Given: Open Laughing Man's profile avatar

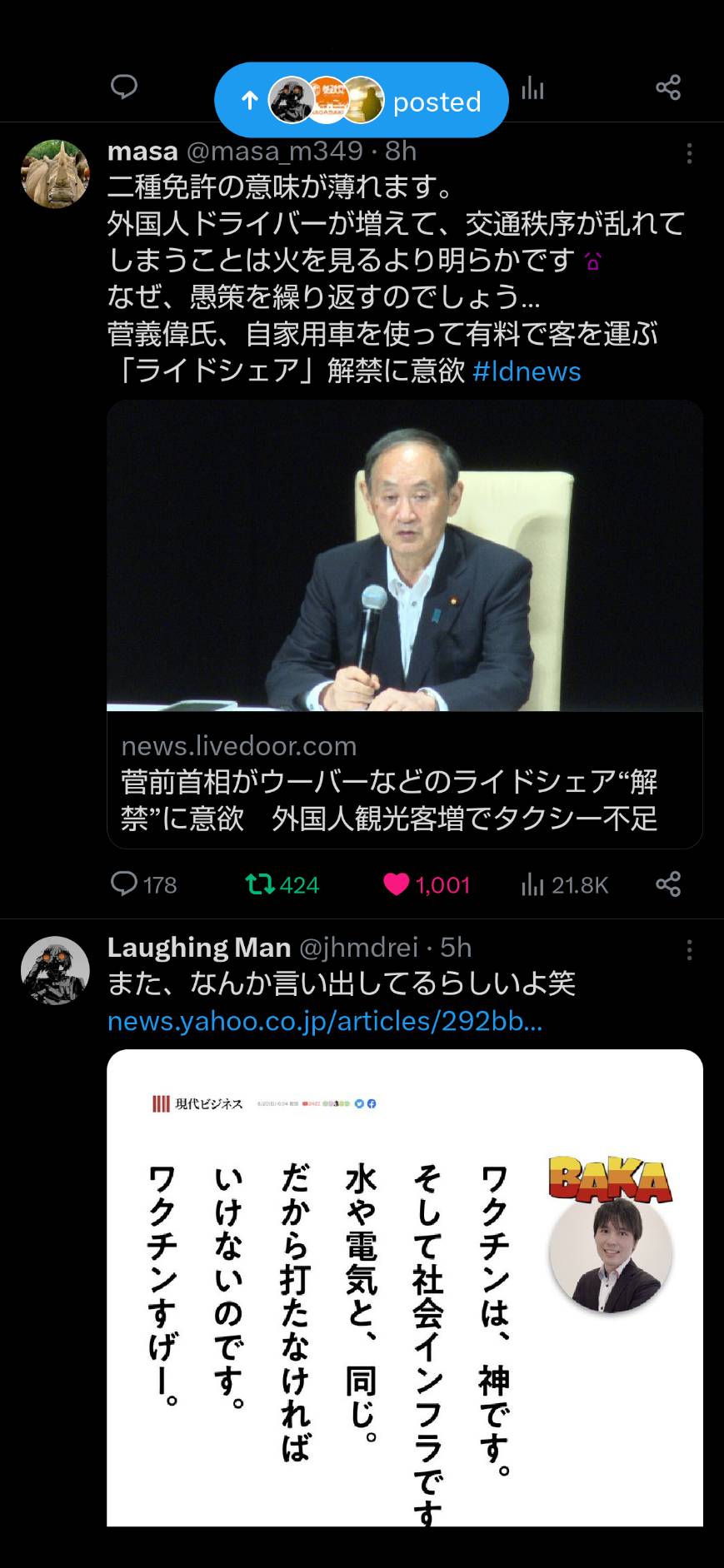Looking at the screenshot, I should coord(55,970).
